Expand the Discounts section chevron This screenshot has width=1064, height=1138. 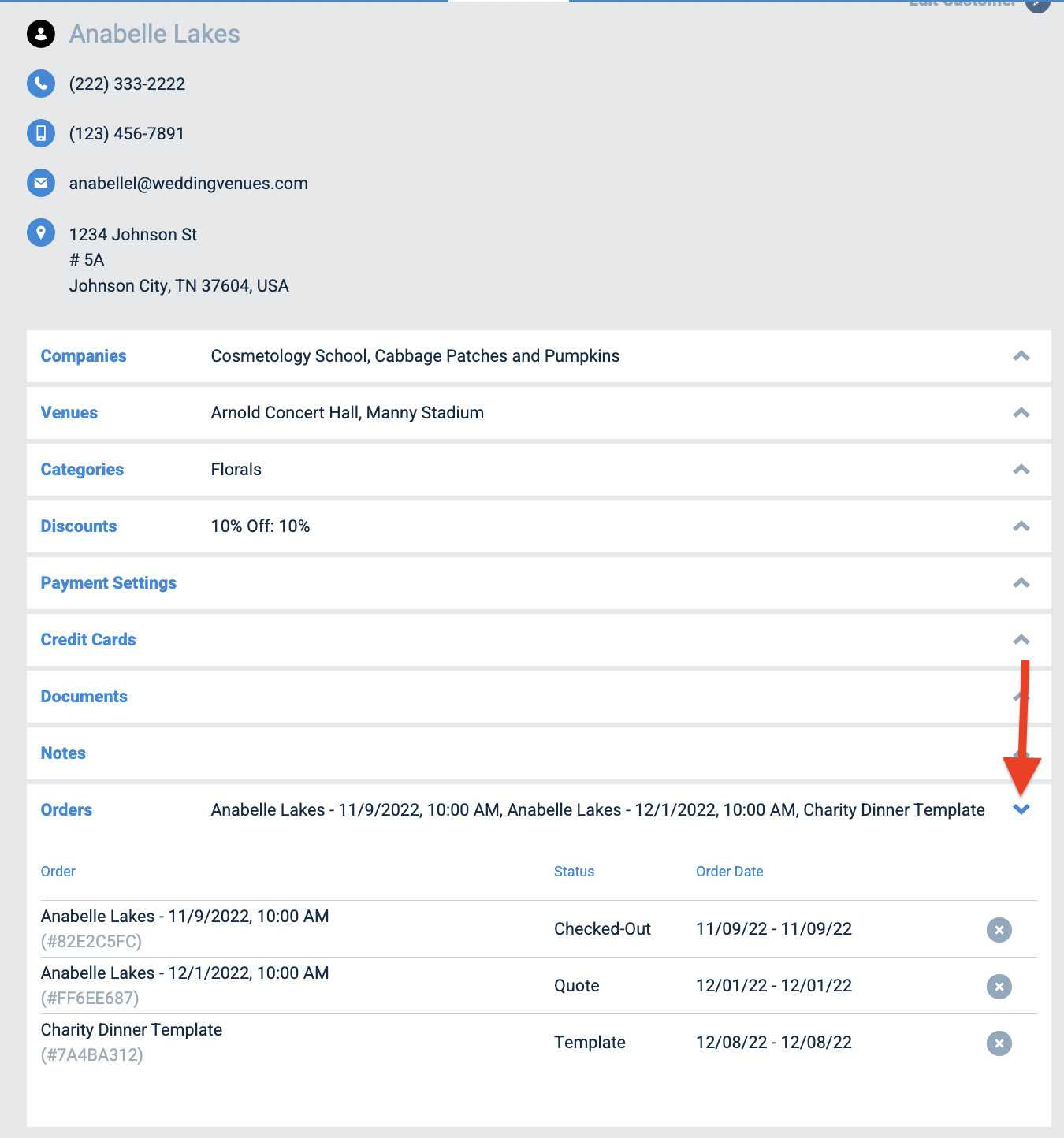1021,526
